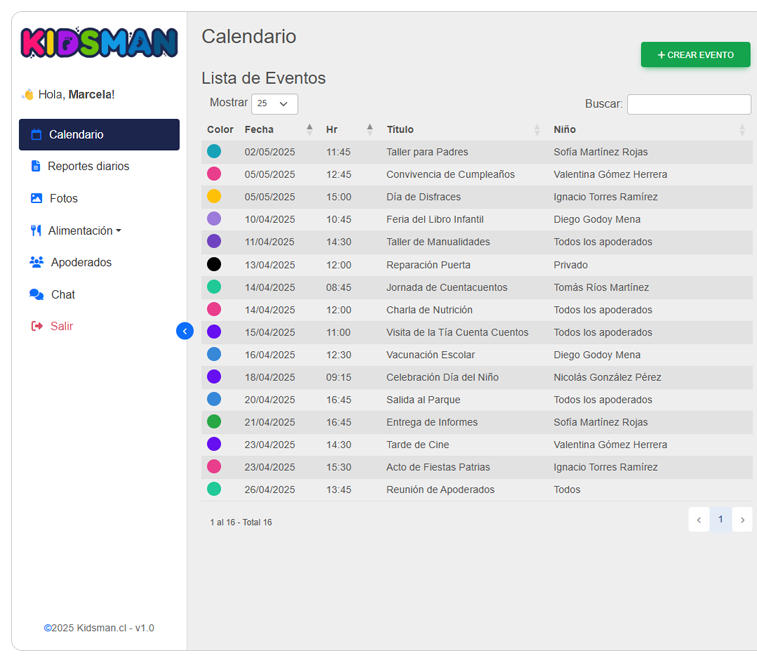Screen dimensions: 757x661
Task: Click pink dot of Charla de Nutrición
Action: pyautogui.click(x=214, y=309)
